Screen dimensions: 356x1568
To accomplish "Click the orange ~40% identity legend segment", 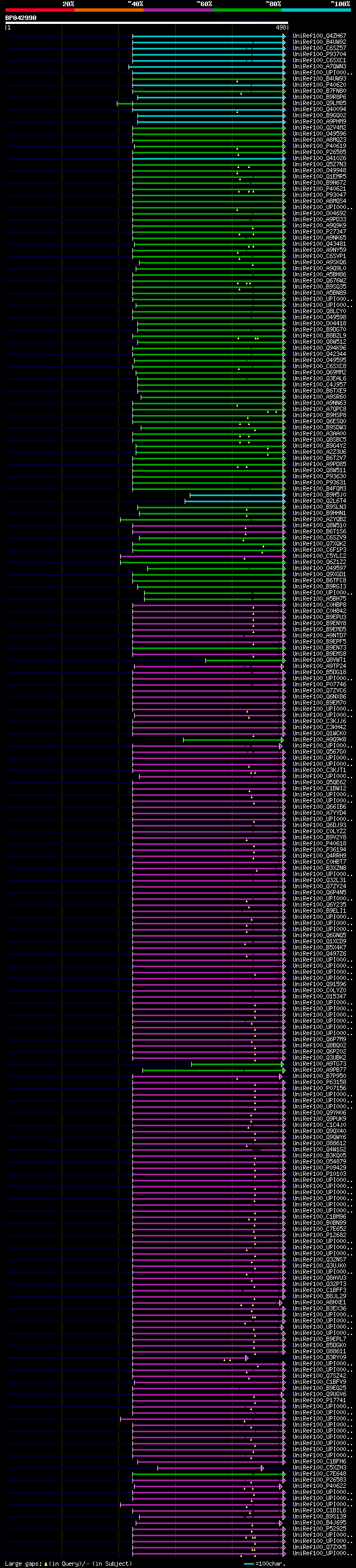I will point(109,10).
